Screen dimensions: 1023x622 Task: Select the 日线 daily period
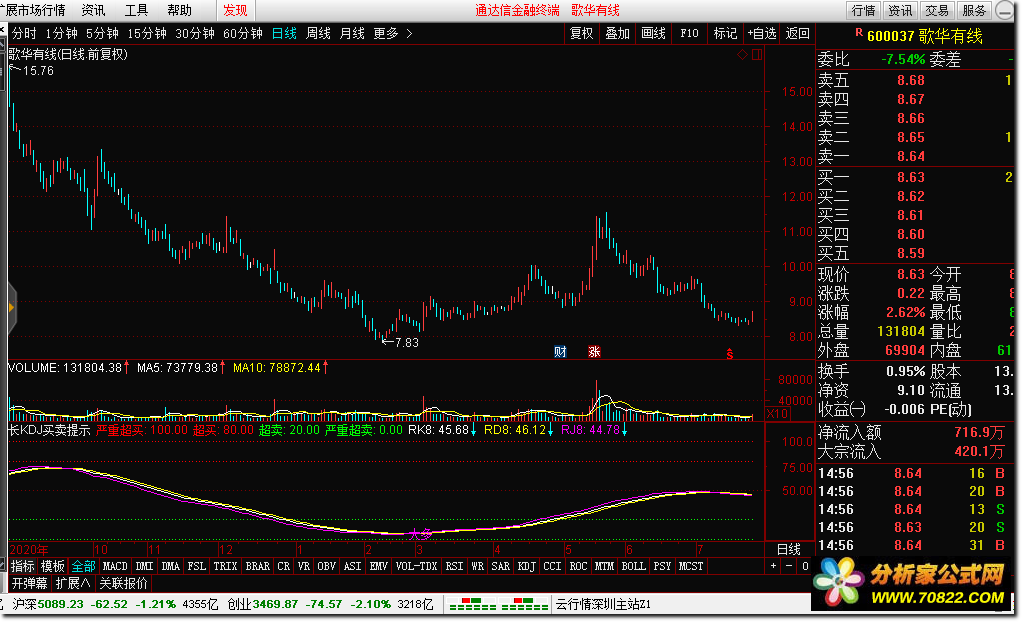284,33
